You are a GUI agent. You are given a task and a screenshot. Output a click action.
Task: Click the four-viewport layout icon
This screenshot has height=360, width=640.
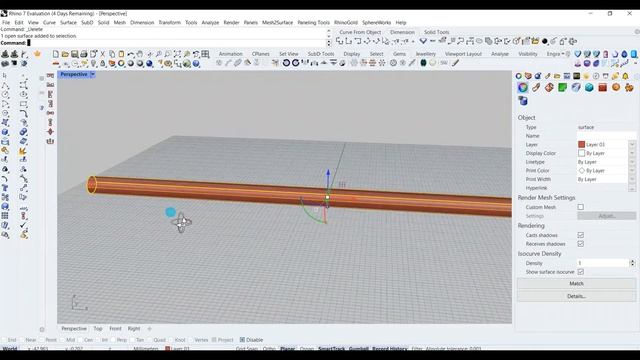[x=205, y=54]
